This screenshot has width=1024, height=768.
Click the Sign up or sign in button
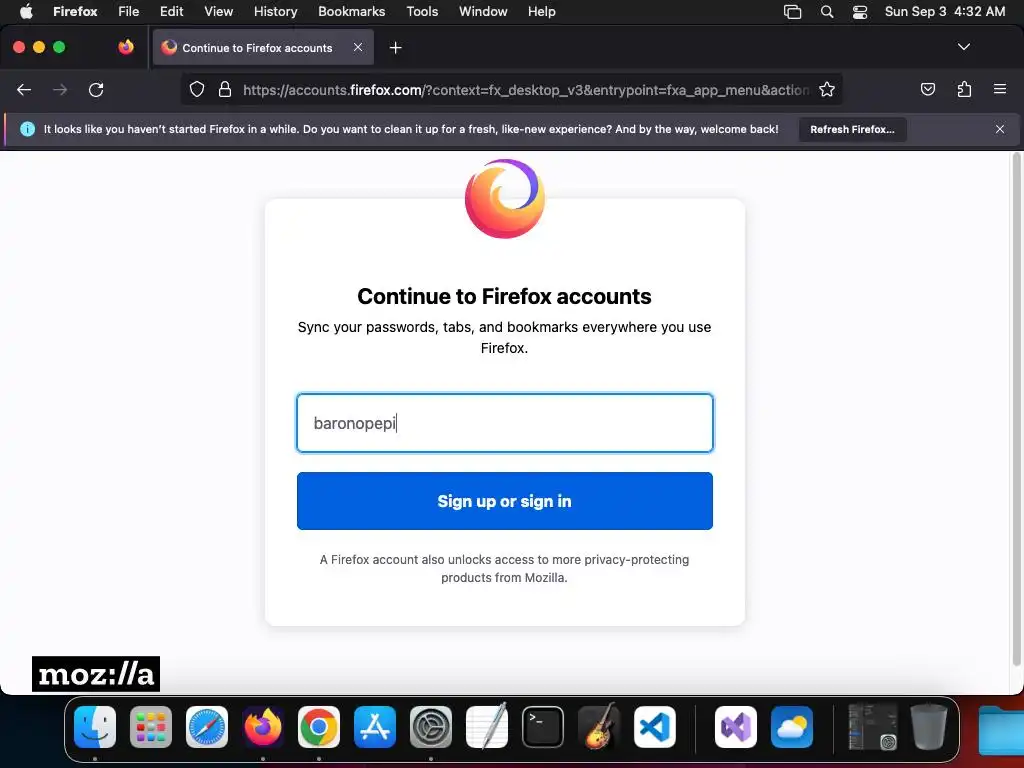click(505, 501)
